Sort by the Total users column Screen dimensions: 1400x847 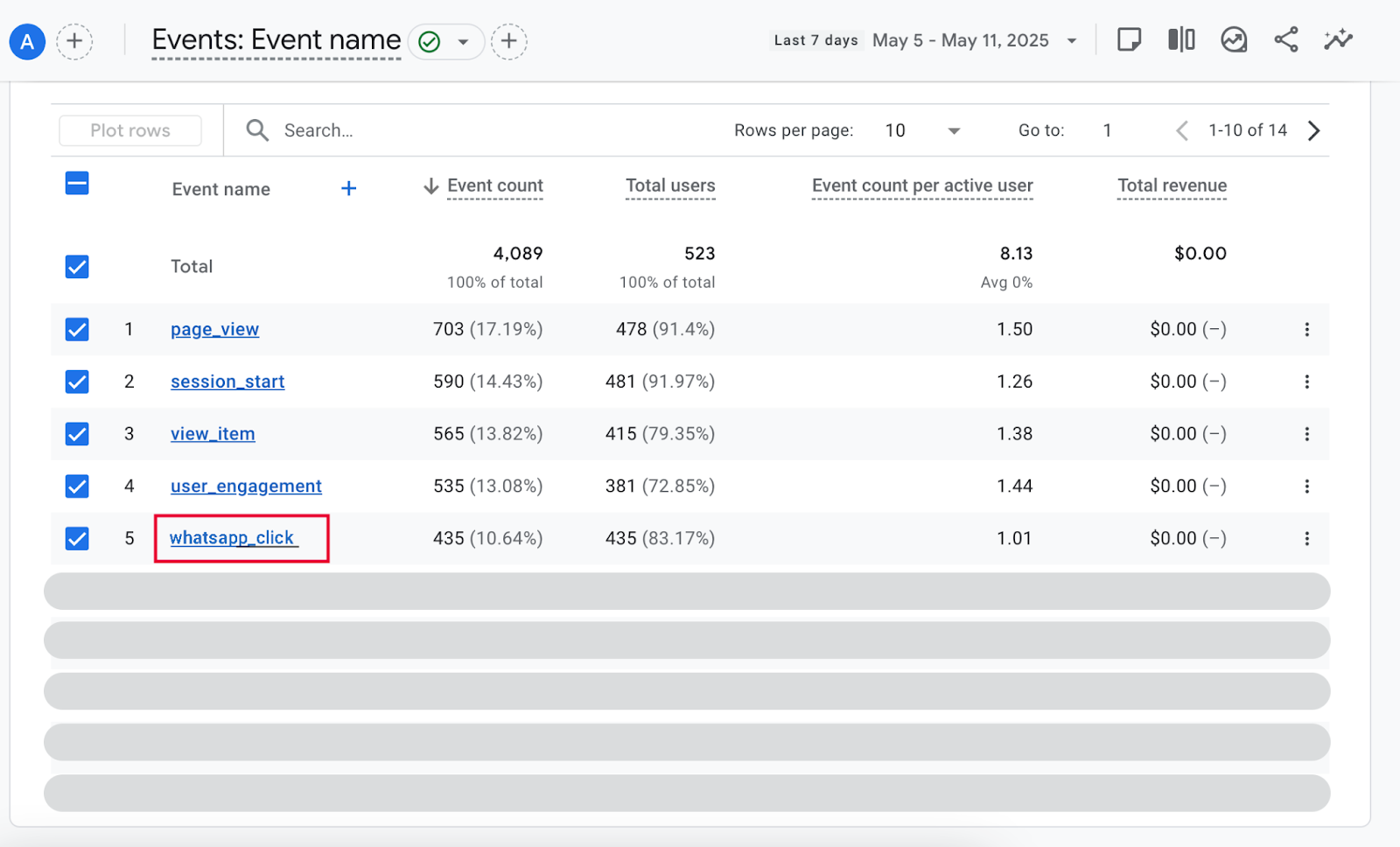click(x=670, y=185)
